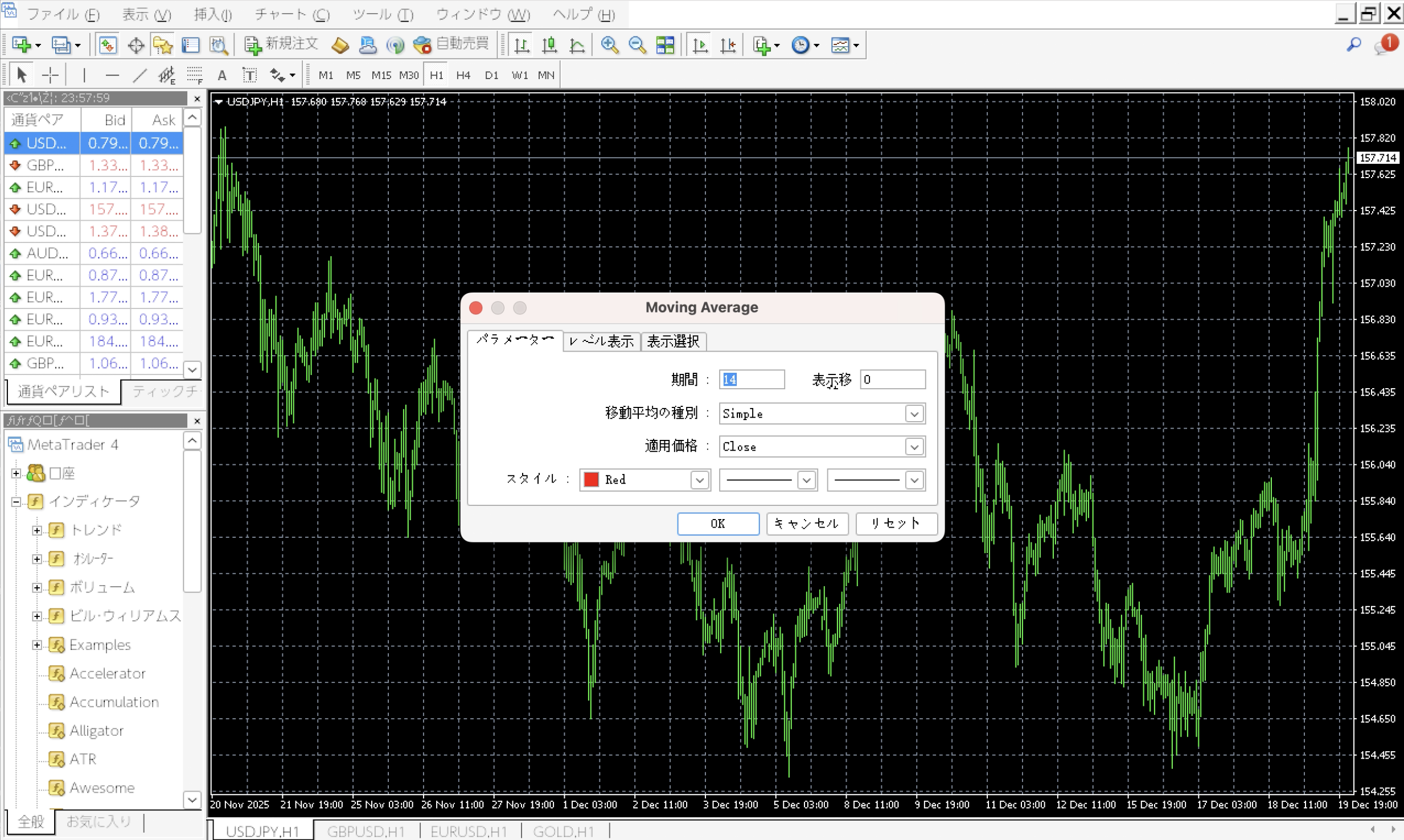Click the tile windows icon

665,45
